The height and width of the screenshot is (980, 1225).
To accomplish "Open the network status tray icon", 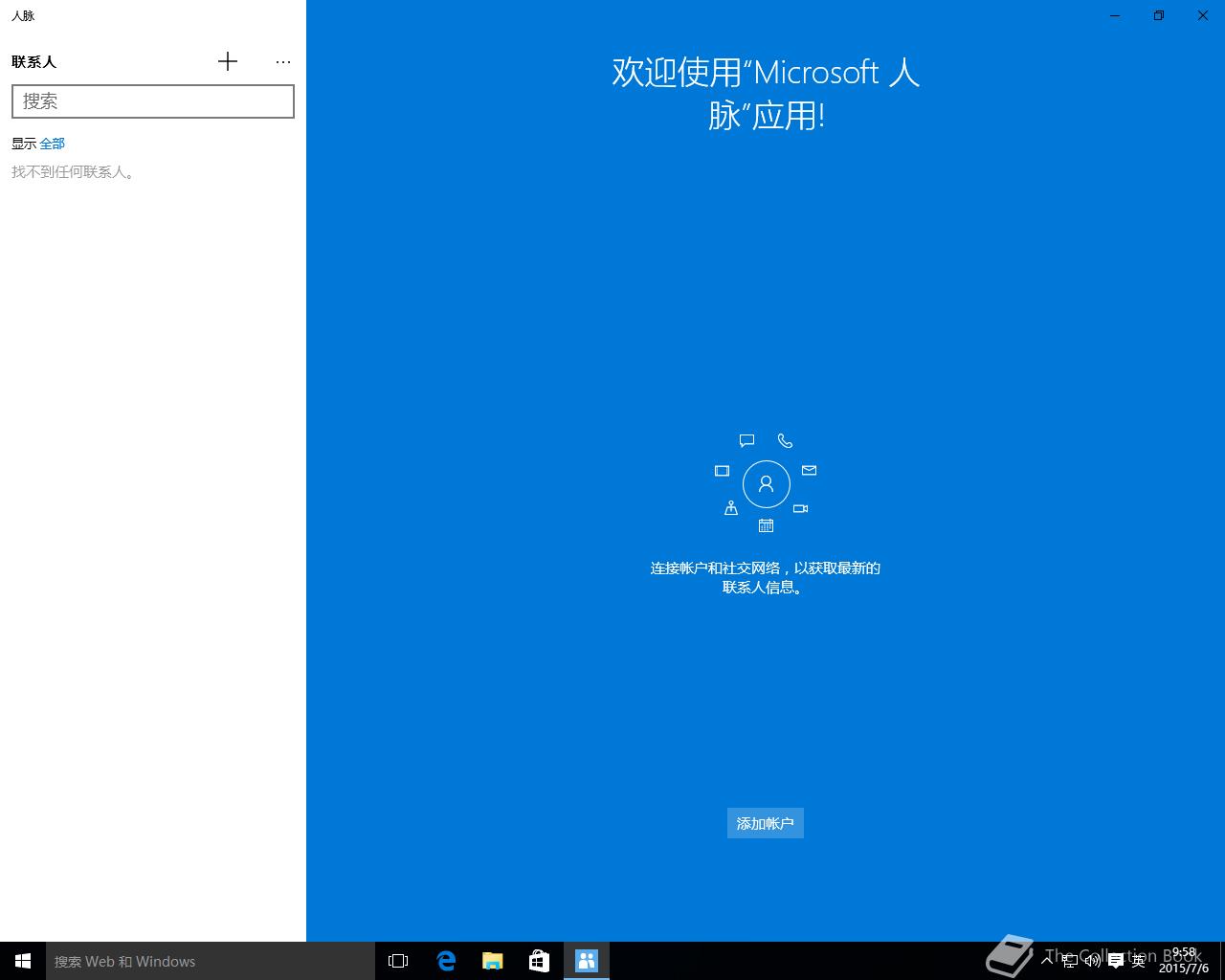I will (x=1071, y=961).
